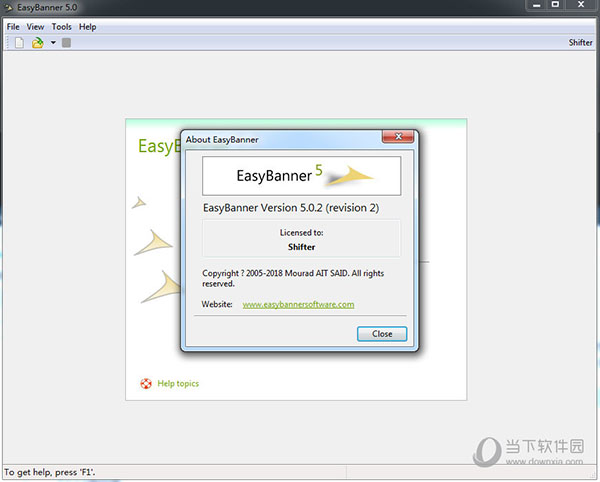600x482 pixels.
Task: Click the New document toolbar icon
Action: pyautogui.click(x=18, y=43)
